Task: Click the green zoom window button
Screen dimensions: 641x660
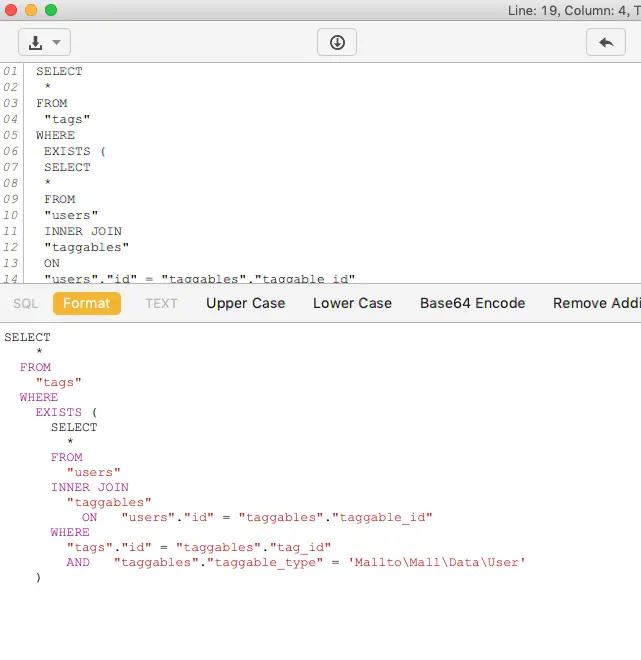Action: click(x=51, y=10)
